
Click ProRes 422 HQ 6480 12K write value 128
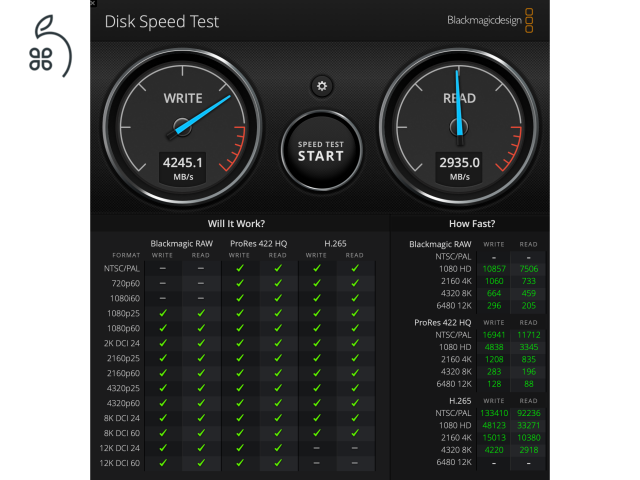click(x=494, y=384)
